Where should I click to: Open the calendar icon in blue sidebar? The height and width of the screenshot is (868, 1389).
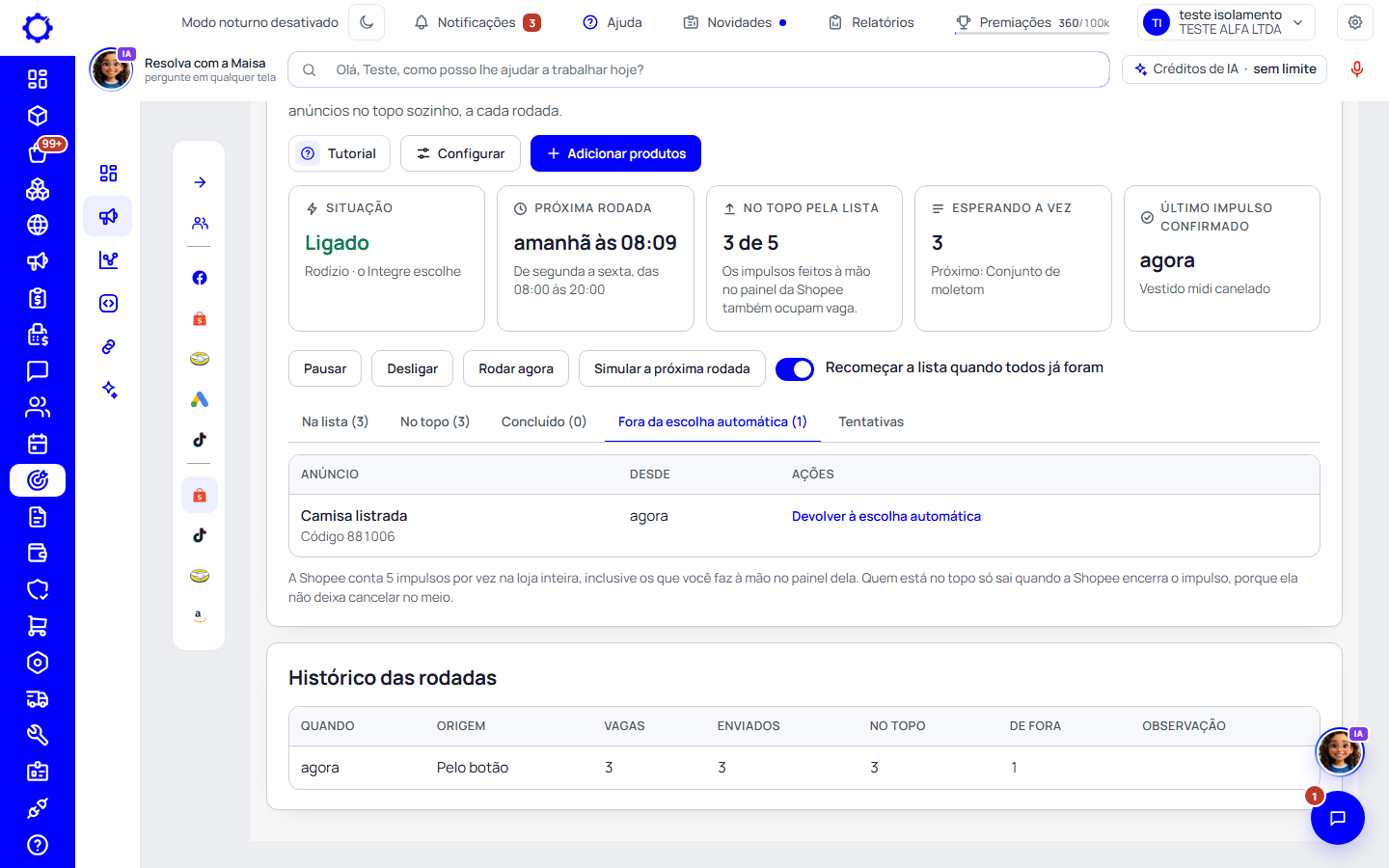coord(38,444)
